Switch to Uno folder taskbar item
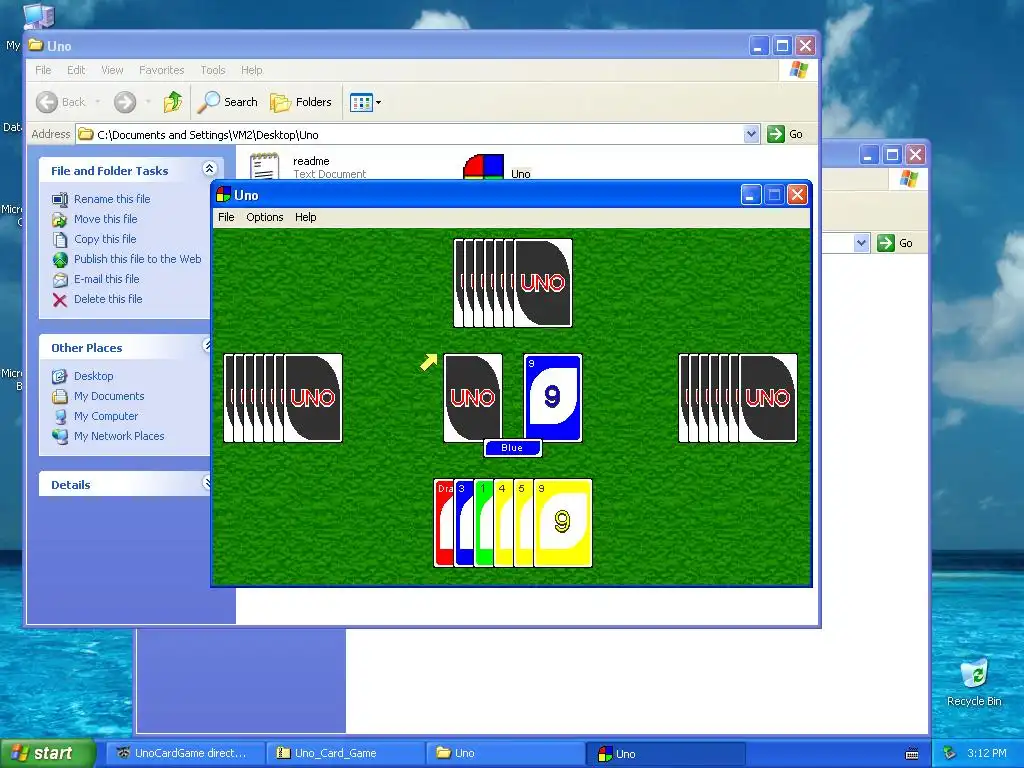The height and width of the screenshot is (768, 1024). tap(505, 753)
